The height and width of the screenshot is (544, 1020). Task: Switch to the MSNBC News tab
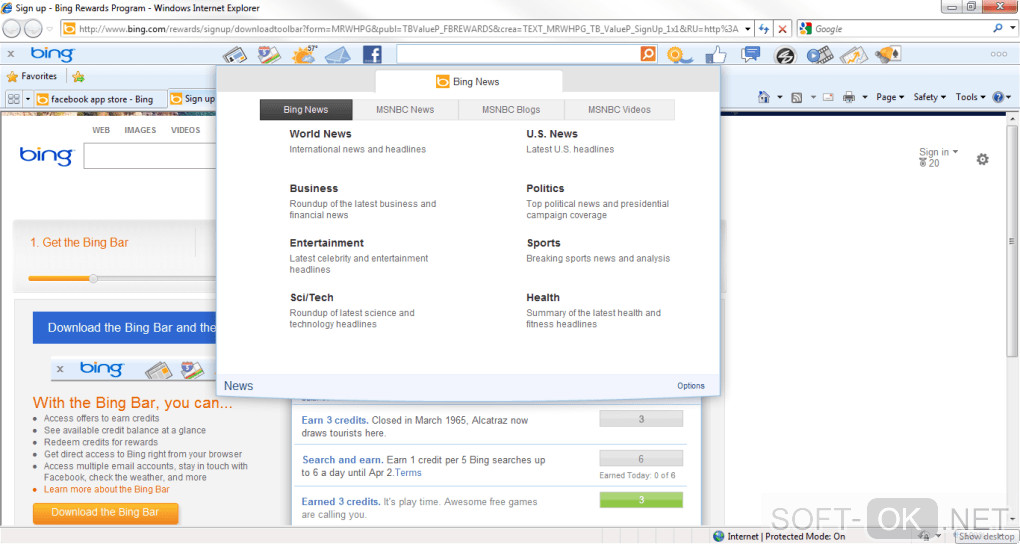click(405, 109)
